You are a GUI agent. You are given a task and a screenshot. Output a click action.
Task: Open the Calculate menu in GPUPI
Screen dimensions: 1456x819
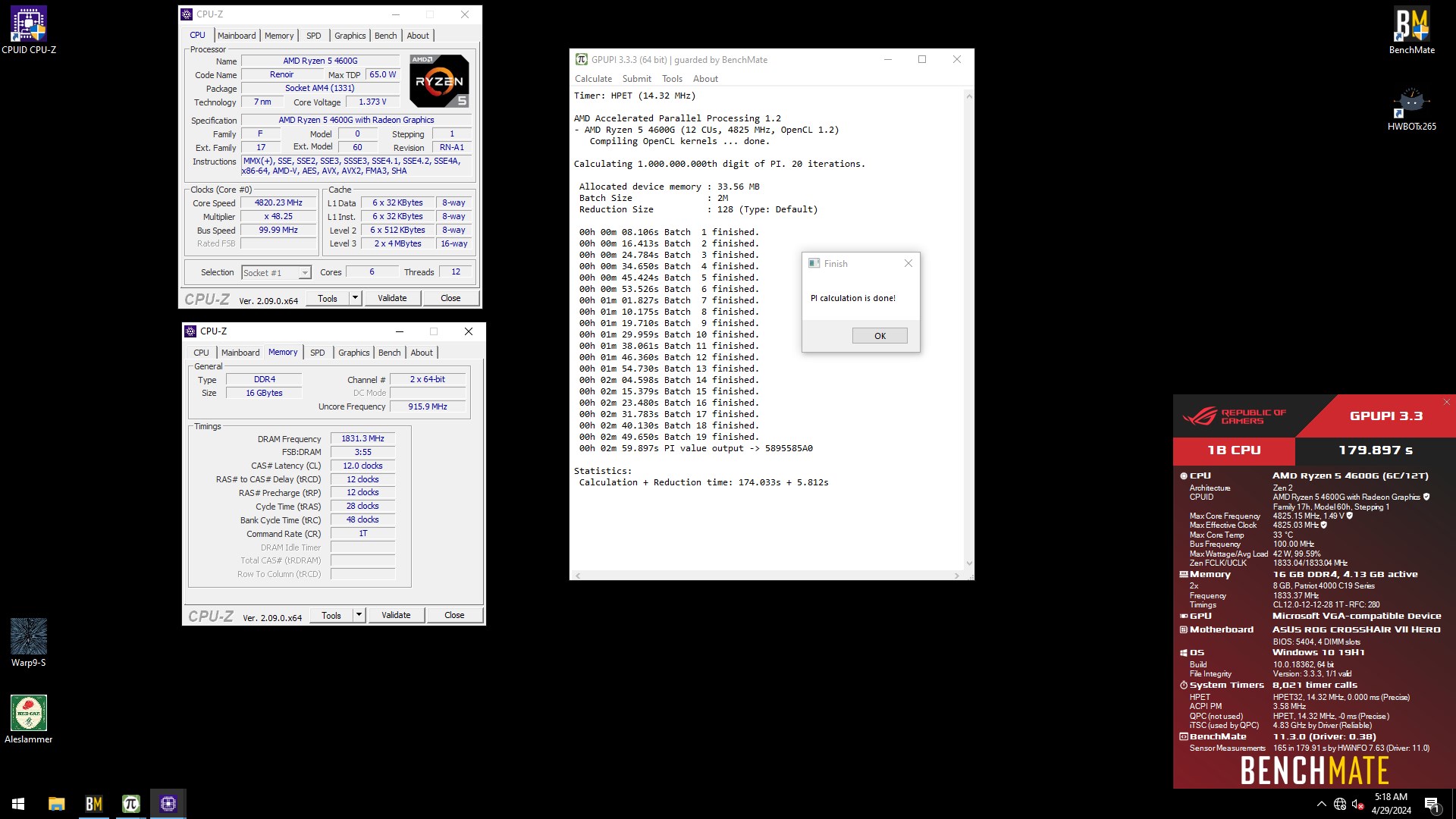pos(593,79)
